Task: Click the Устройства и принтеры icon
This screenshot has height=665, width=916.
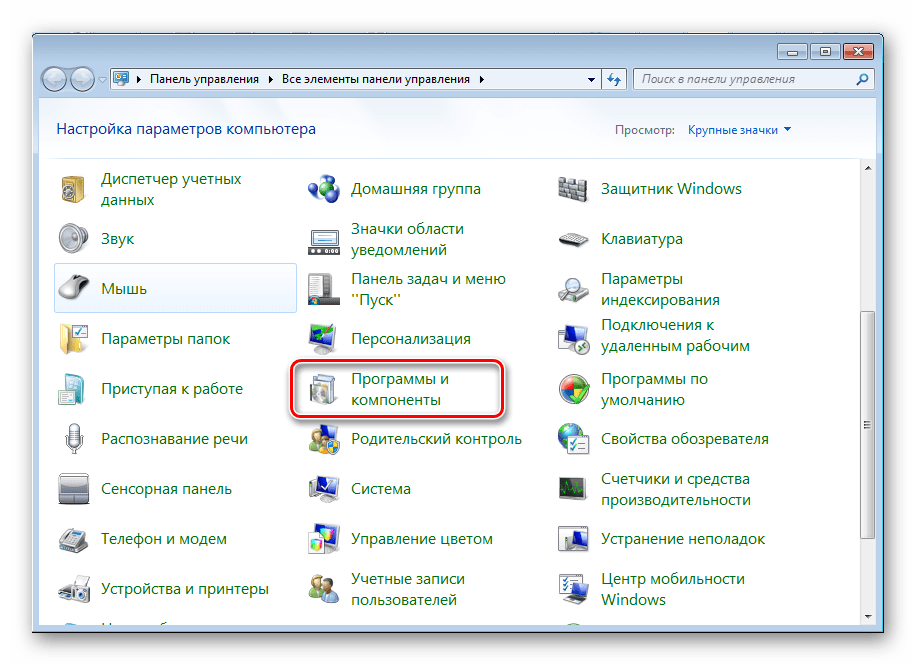Action: point(75,589)
